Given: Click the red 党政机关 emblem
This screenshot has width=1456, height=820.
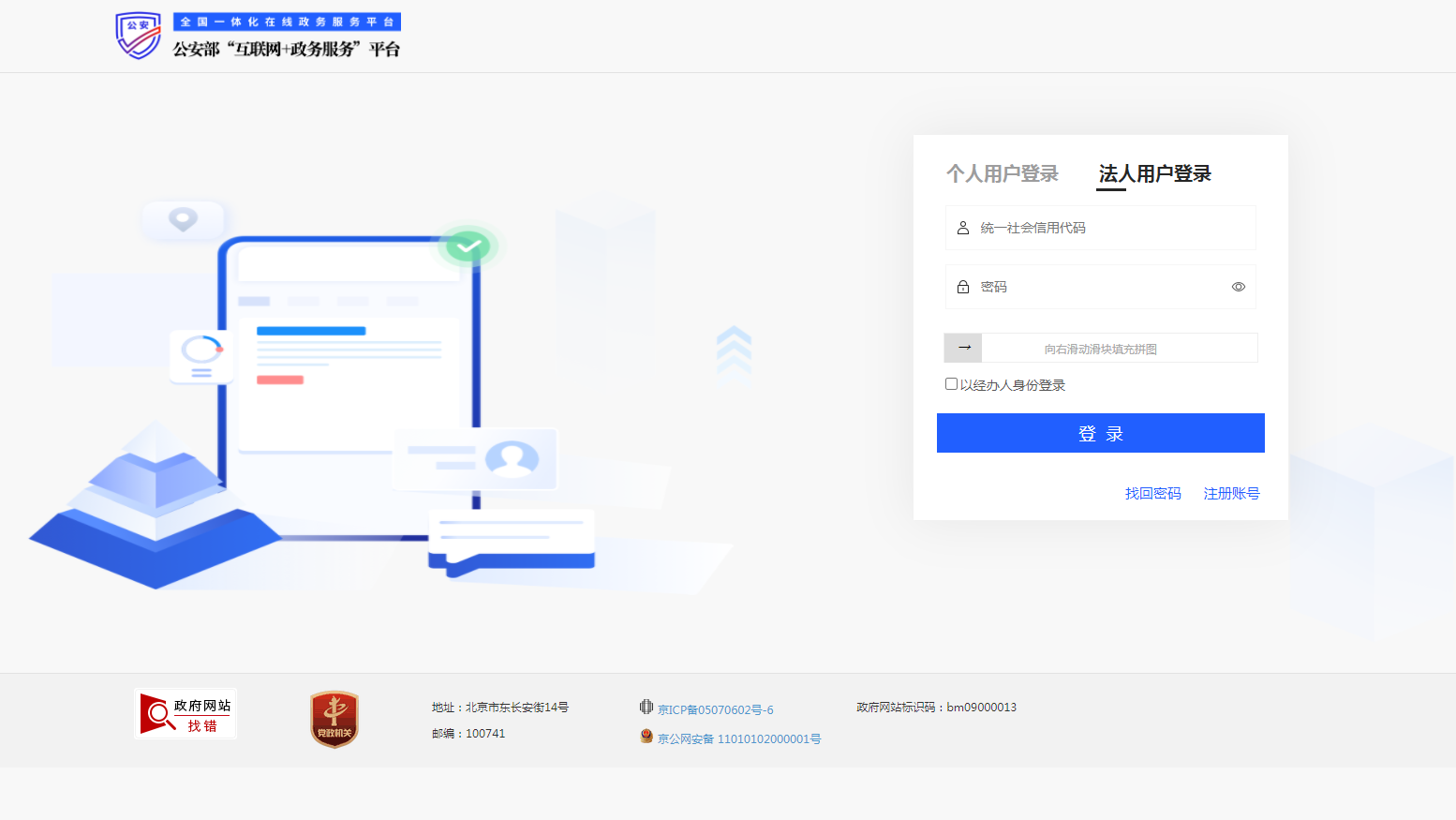Looking at the screenshot, I should [334, 720].
